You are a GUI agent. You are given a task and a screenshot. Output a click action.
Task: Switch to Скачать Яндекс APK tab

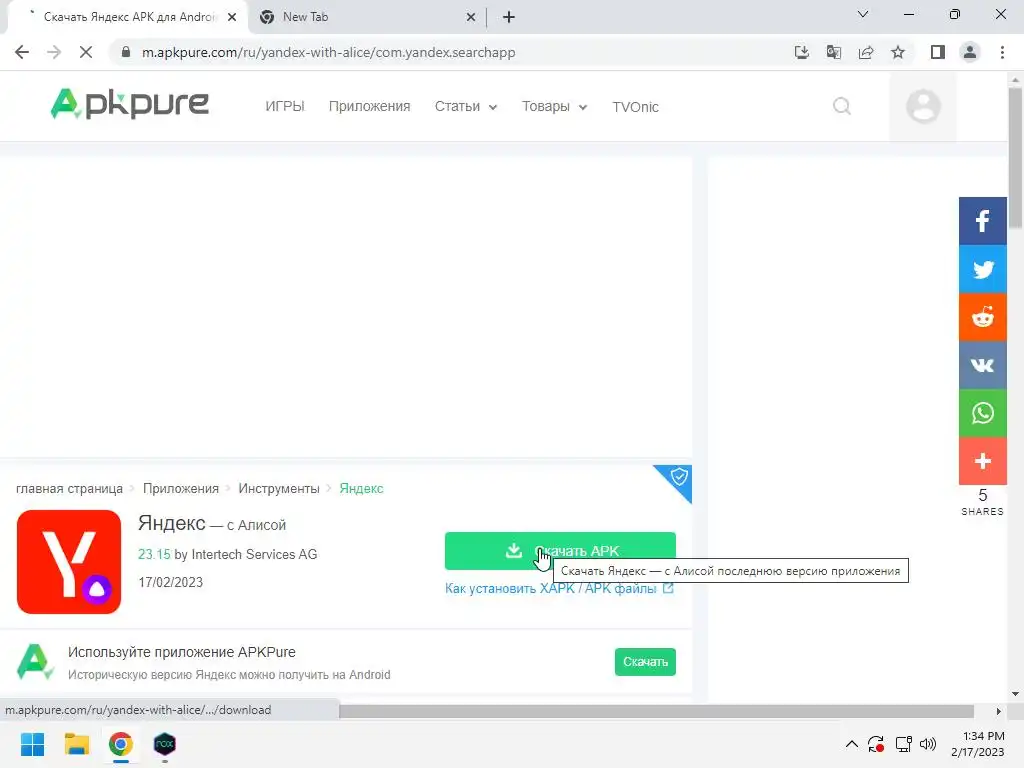click(128, 17)
